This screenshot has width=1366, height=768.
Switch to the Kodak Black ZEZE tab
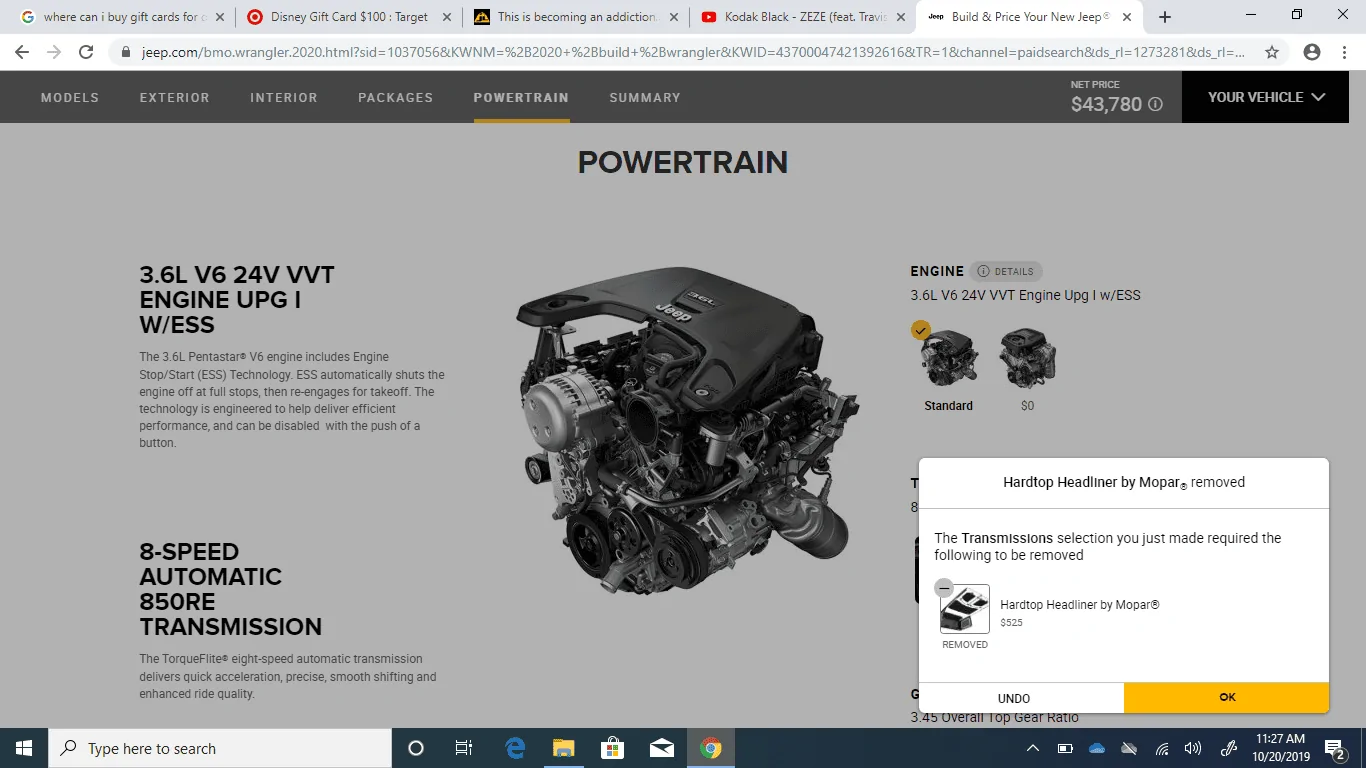(x=802, y=17)
